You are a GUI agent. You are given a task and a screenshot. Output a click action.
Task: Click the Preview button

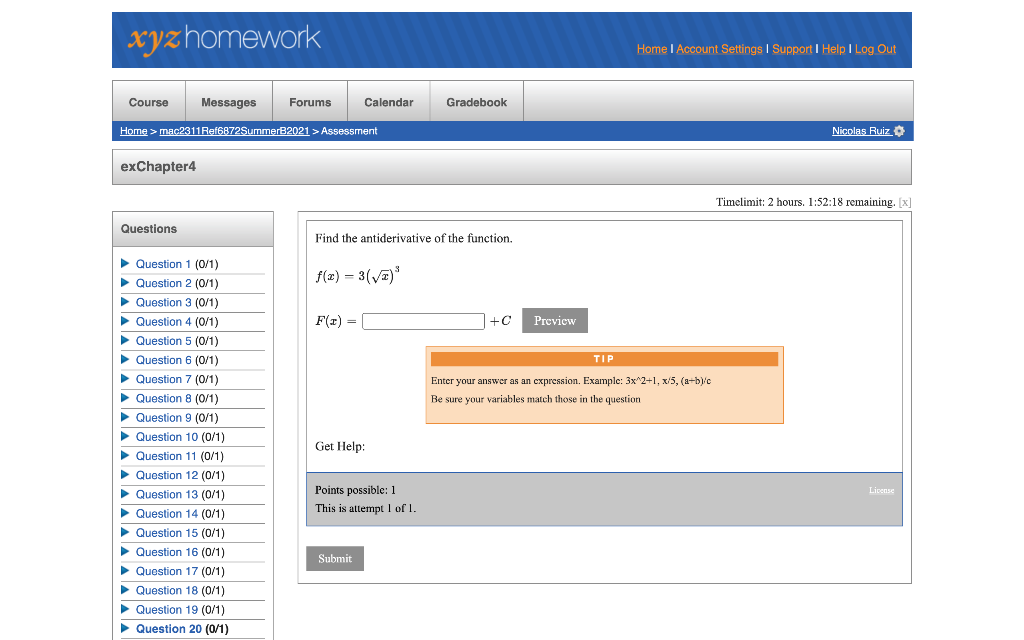[554, 320]
